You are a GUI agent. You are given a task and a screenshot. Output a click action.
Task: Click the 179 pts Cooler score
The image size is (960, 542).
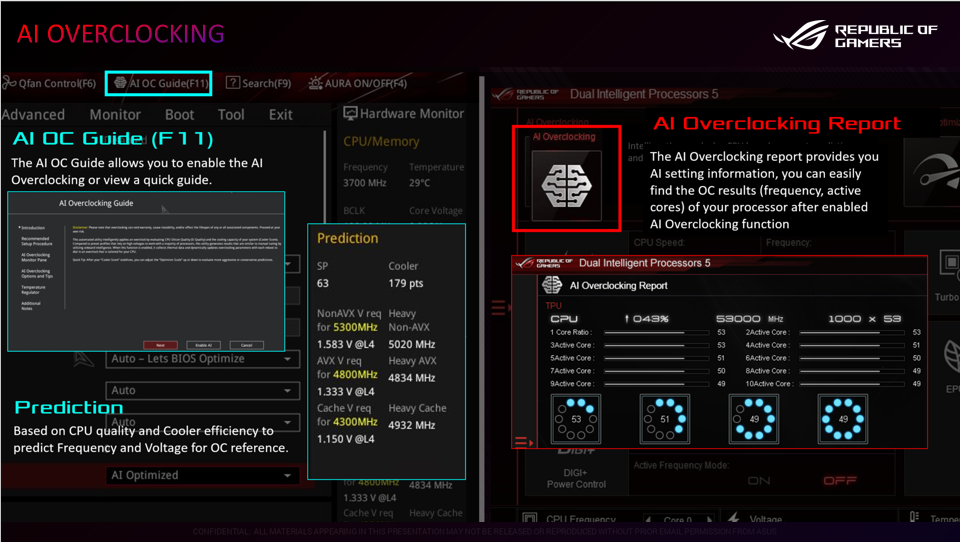coord(406,284)
